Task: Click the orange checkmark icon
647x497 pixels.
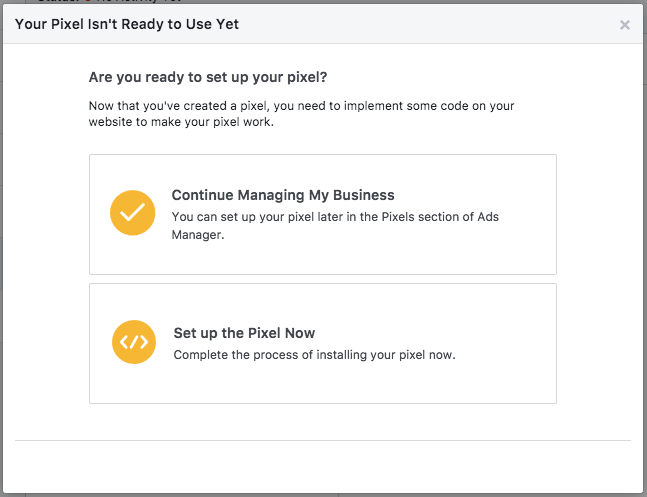Action: [133, 213]
